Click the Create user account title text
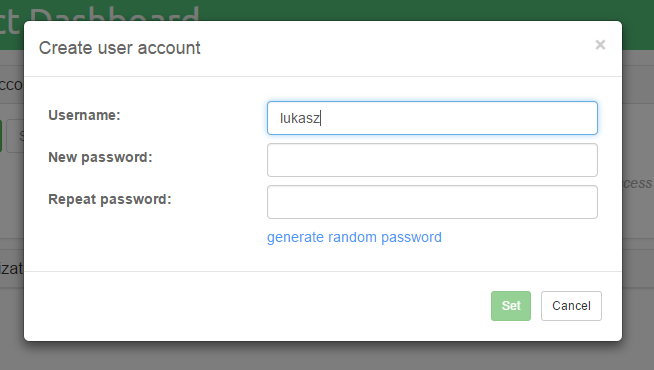Screen dimensions: 654x370 119,48
